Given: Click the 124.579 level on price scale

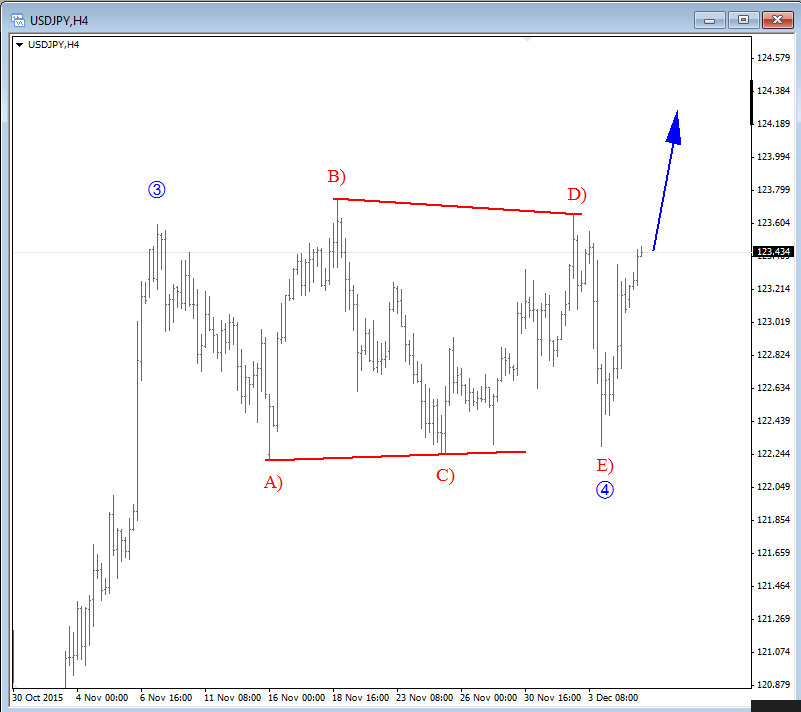Looking at the screenshot, I should click(773, 58).
